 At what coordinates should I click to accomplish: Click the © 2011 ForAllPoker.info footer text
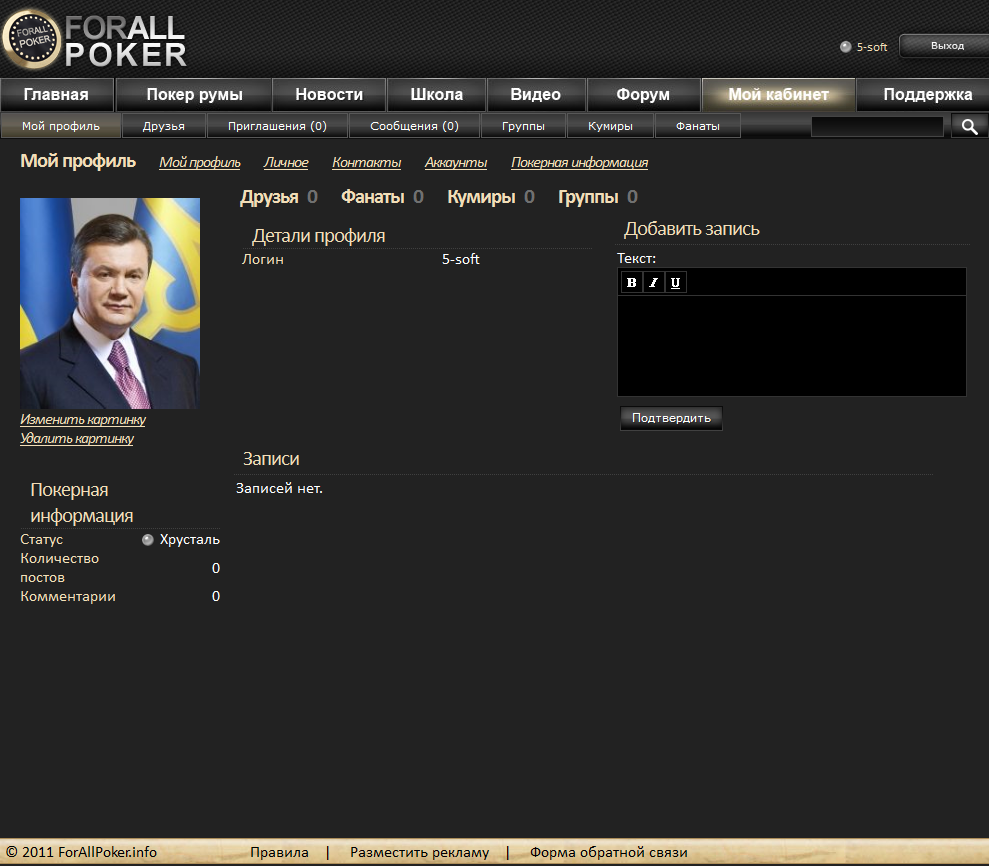(x=81, y=853)
